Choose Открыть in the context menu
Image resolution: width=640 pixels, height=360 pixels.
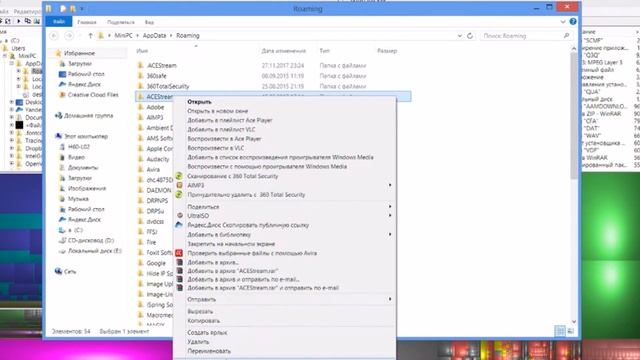tap(199, 102)
